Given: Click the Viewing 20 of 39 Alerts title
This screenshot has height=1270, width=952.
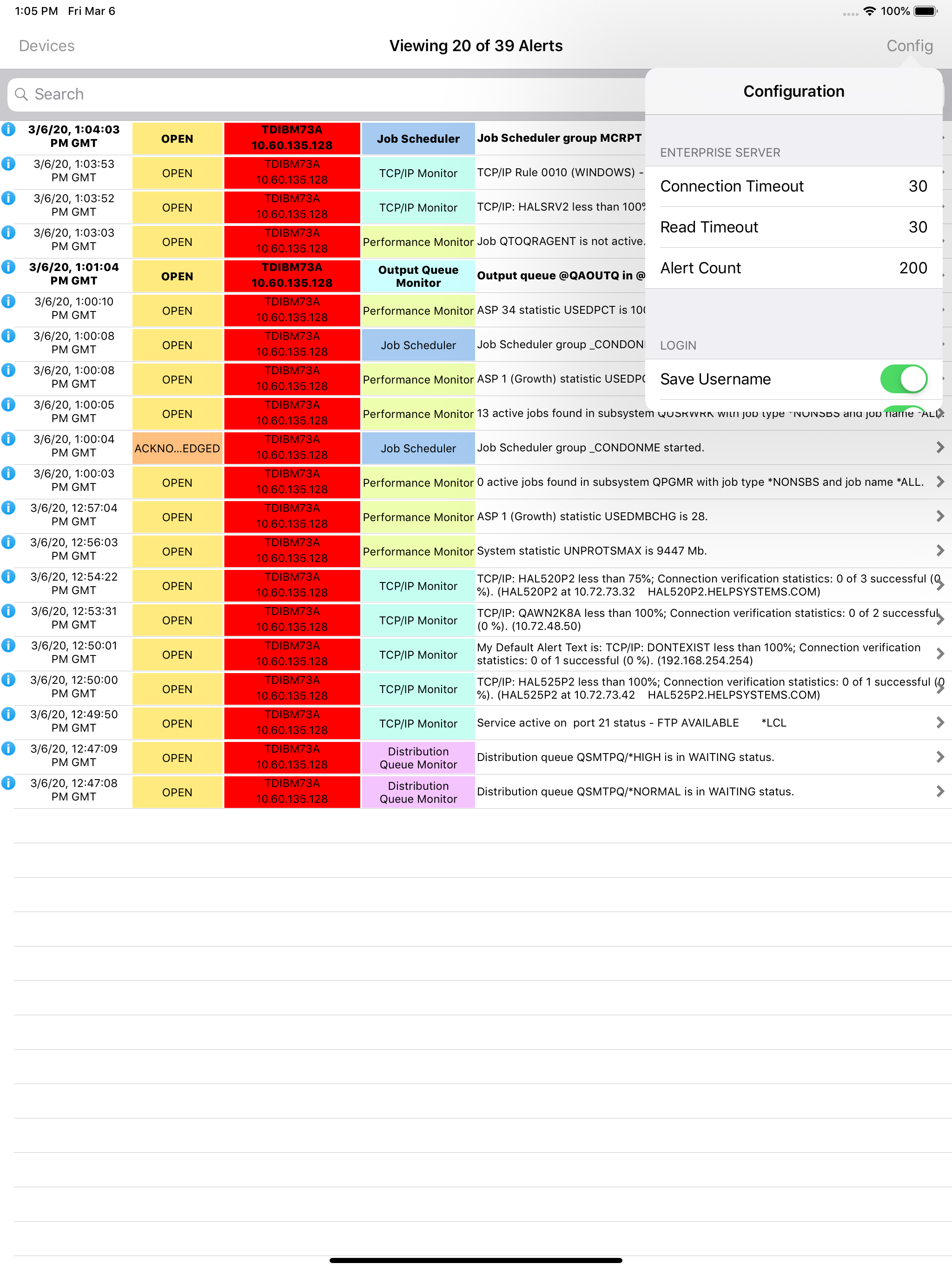Looking at the screenshot, I should click(476, 46).
